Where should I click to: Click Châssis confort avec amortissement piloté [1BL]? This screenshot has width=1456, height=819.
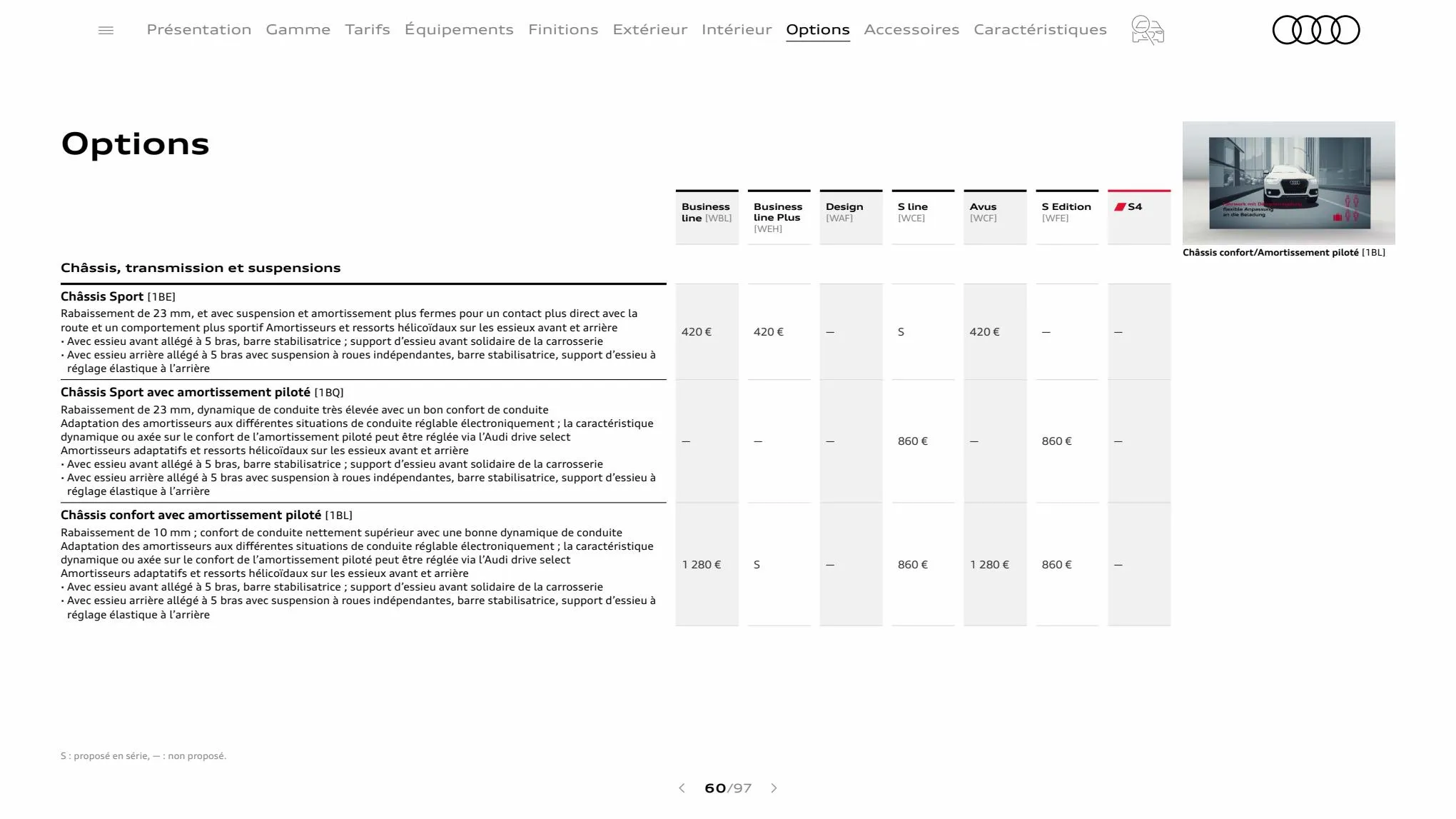click(206, 515)
